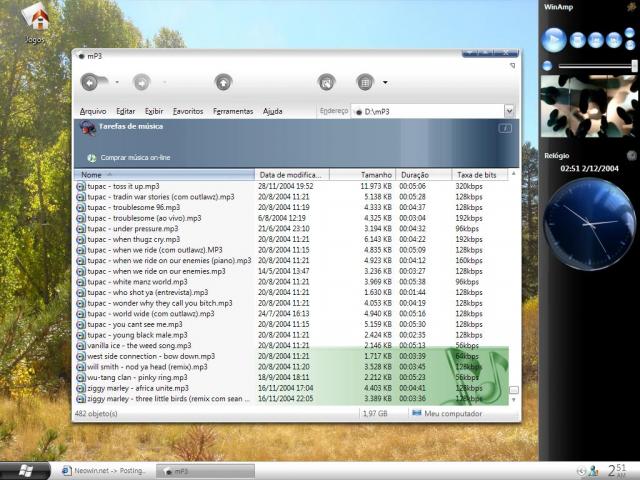
Task: Sort by the Tamanho column header
Action: [362, 175]
